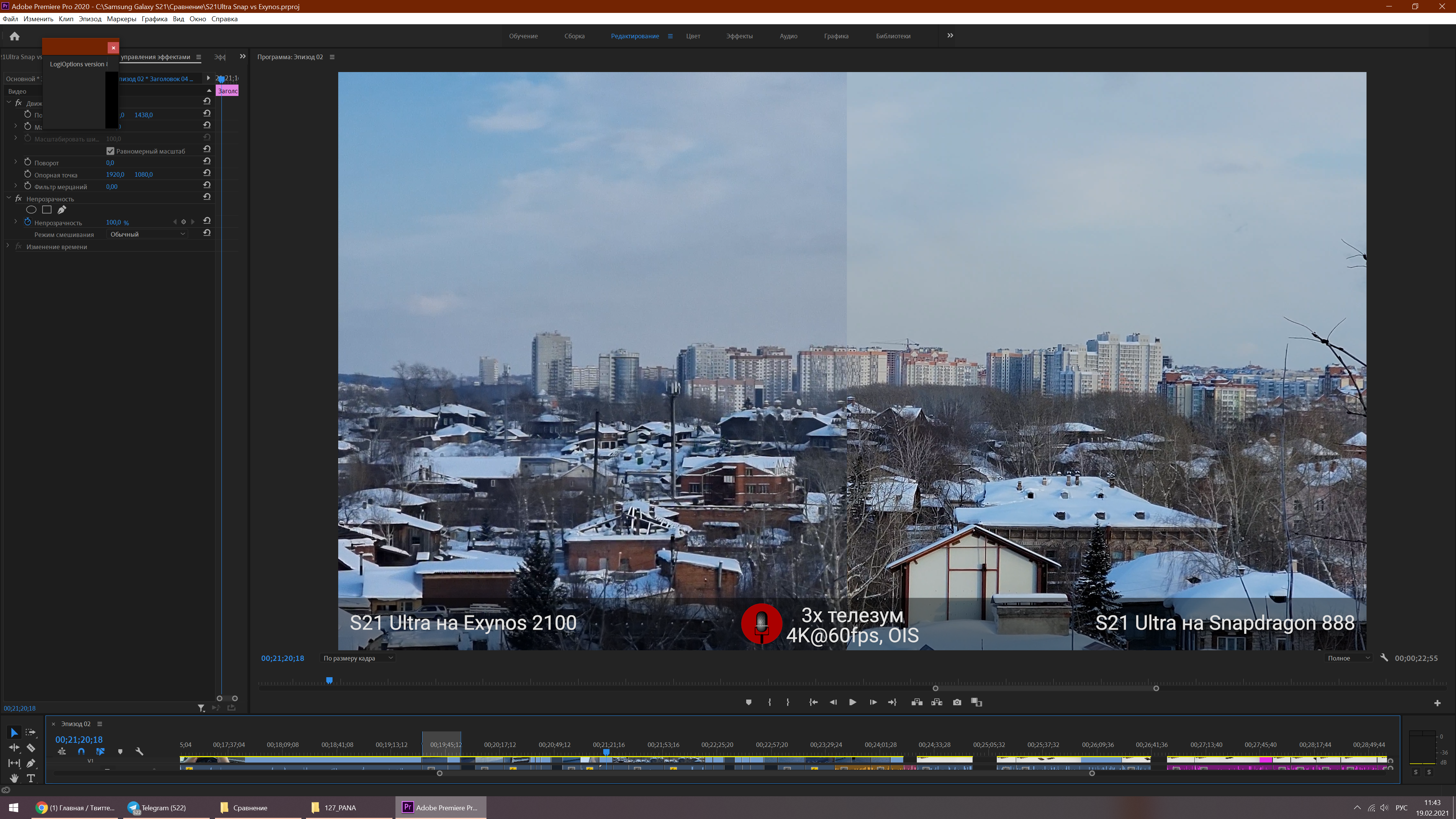The width and height of the screenshot is (1456, 819).
Task: Play the program monitor
Action: pos(853,702)
